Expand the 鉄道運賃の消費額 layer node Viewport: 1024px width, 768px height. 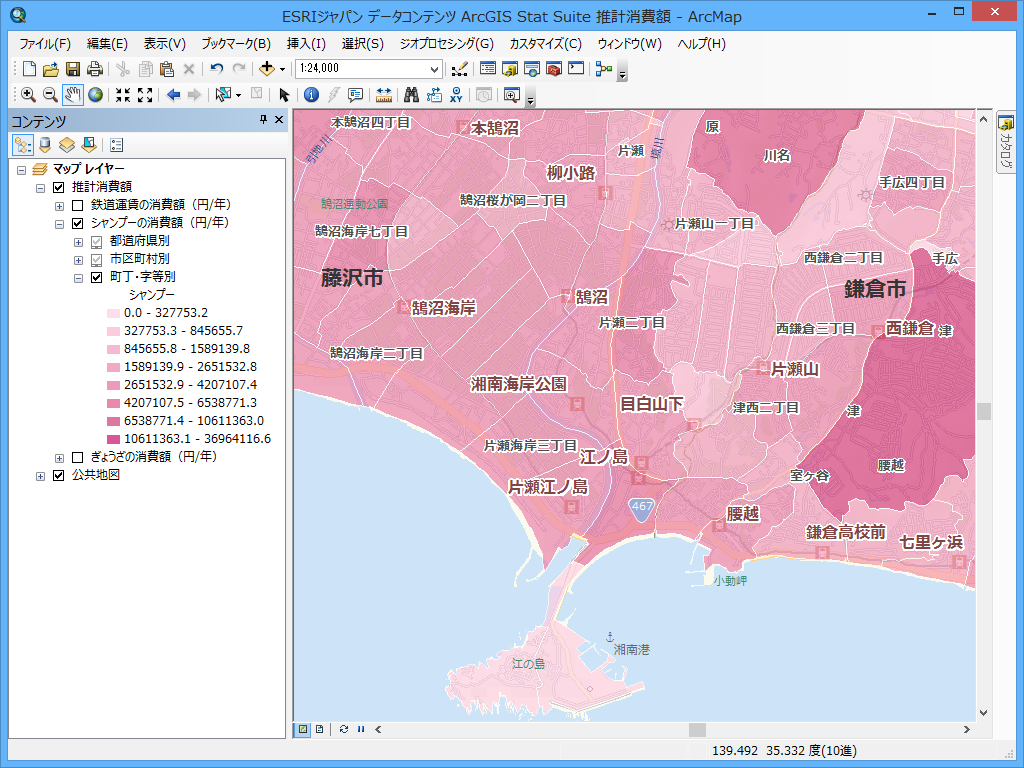[59, 206]
